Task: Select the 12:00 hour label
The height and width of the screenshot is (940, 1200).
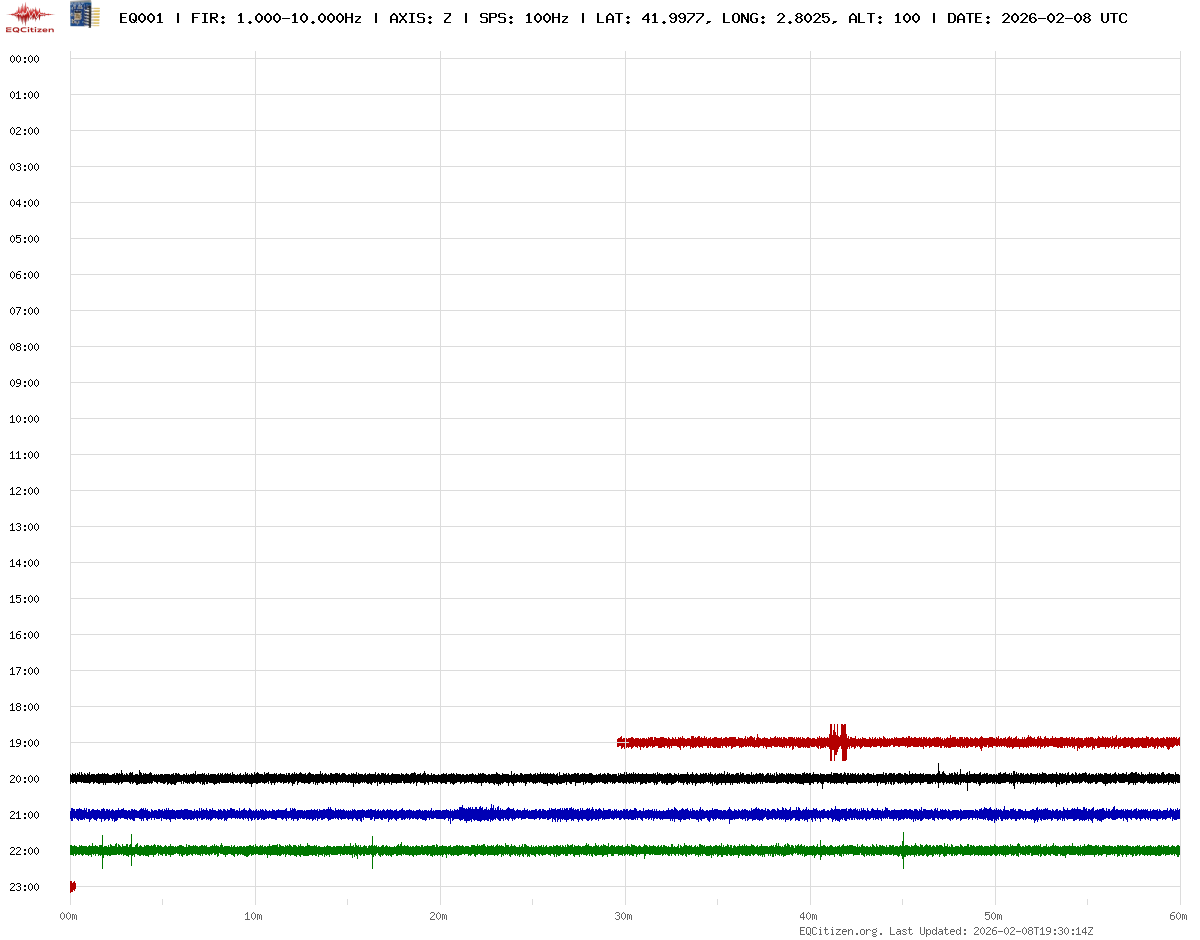Action: [x=24, y=491]
